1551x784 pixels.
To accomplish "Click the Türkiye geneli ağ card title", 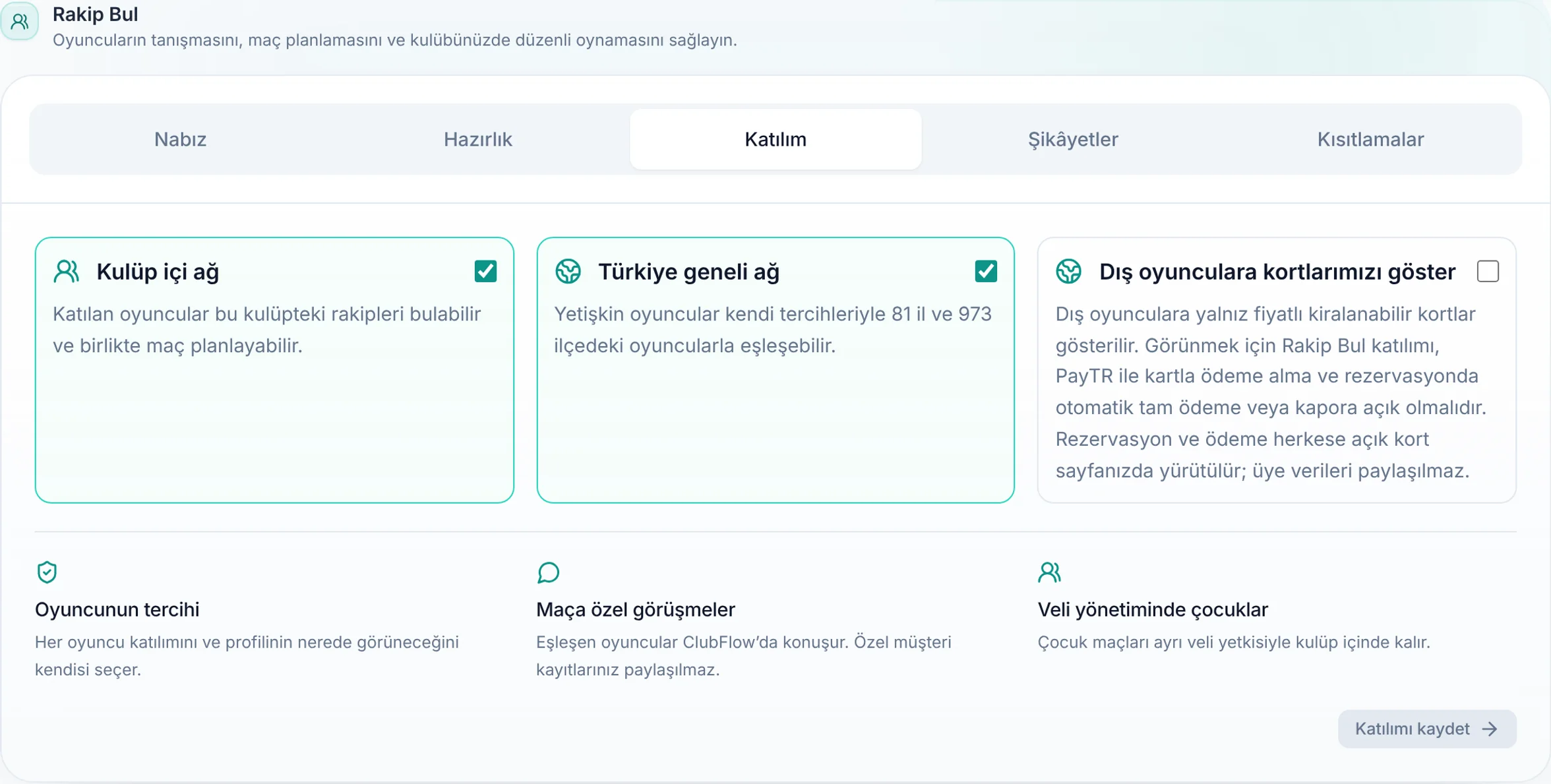I will coord(688,272).
